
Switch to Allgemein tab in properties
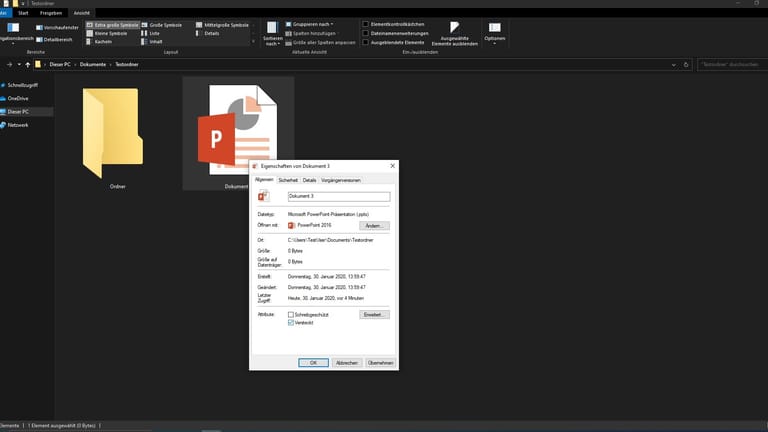tap(264, 180)
